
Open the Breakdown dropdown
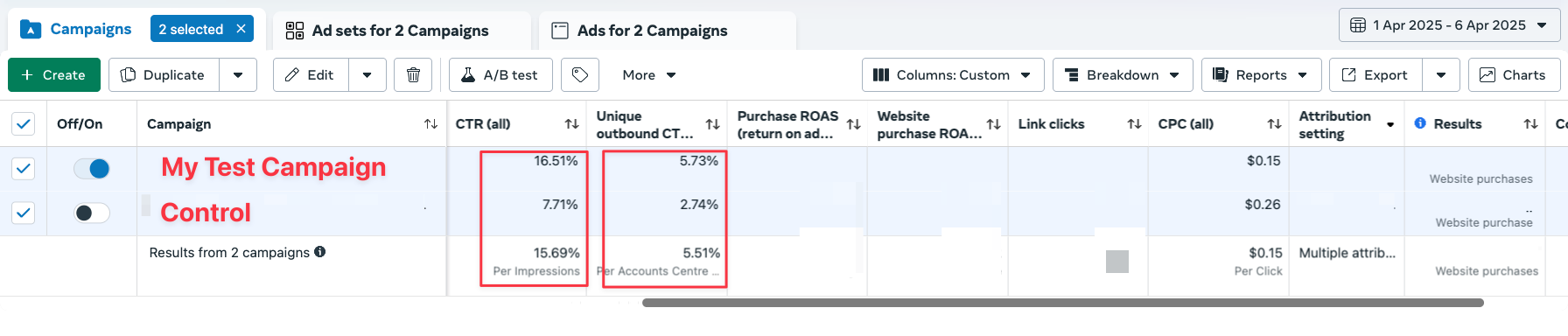tap(1122, 75)
